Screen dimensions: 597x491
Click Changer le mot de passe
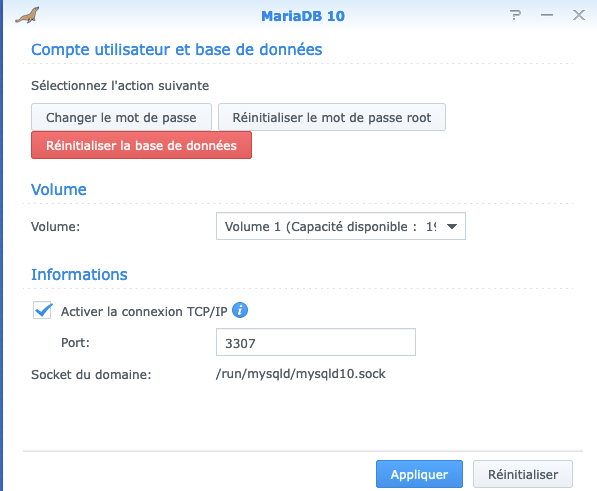point(121,117)
